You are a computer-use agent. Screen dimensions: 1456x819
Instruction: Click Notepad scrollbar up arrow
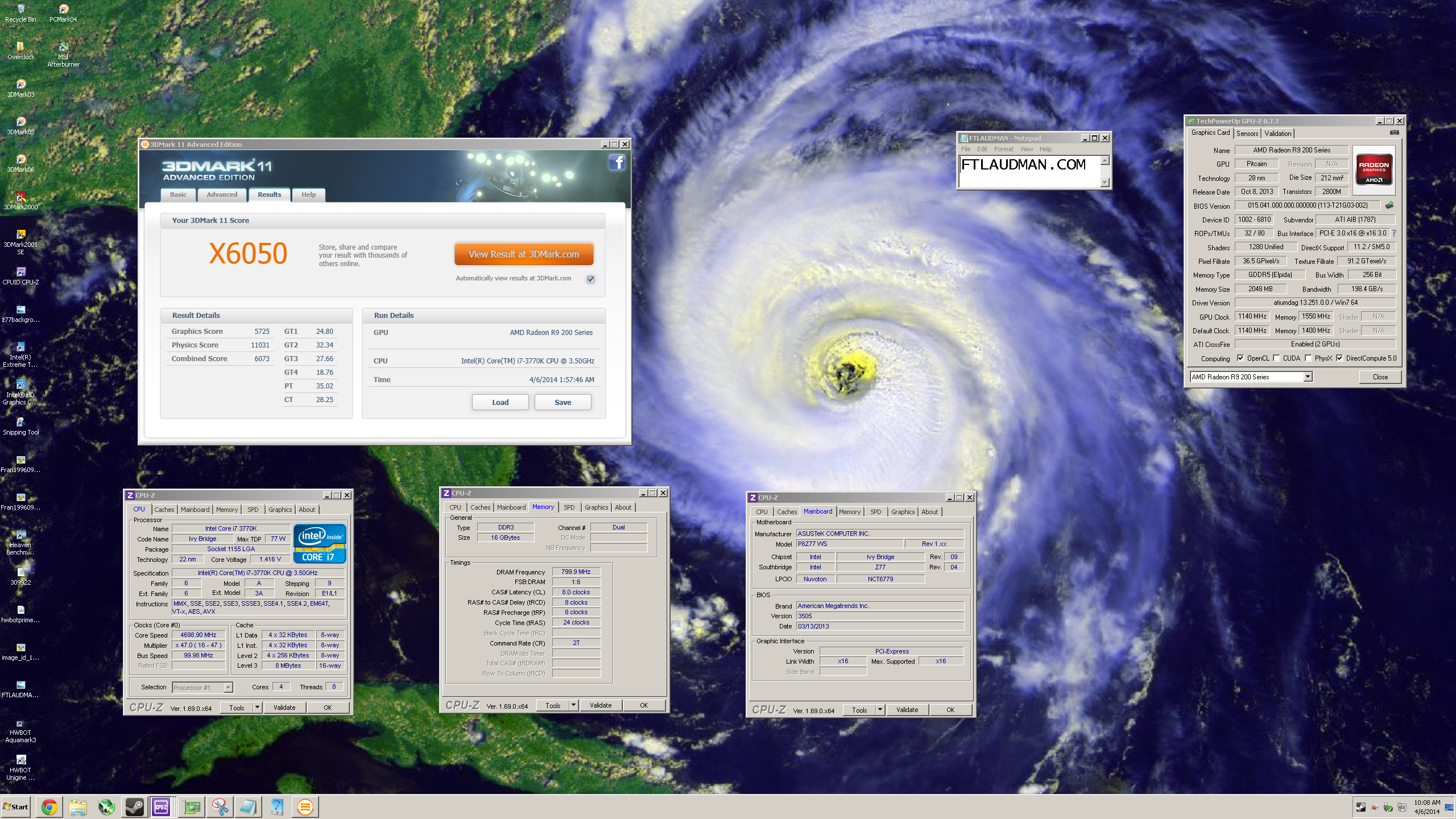(x=1105, y=160)
